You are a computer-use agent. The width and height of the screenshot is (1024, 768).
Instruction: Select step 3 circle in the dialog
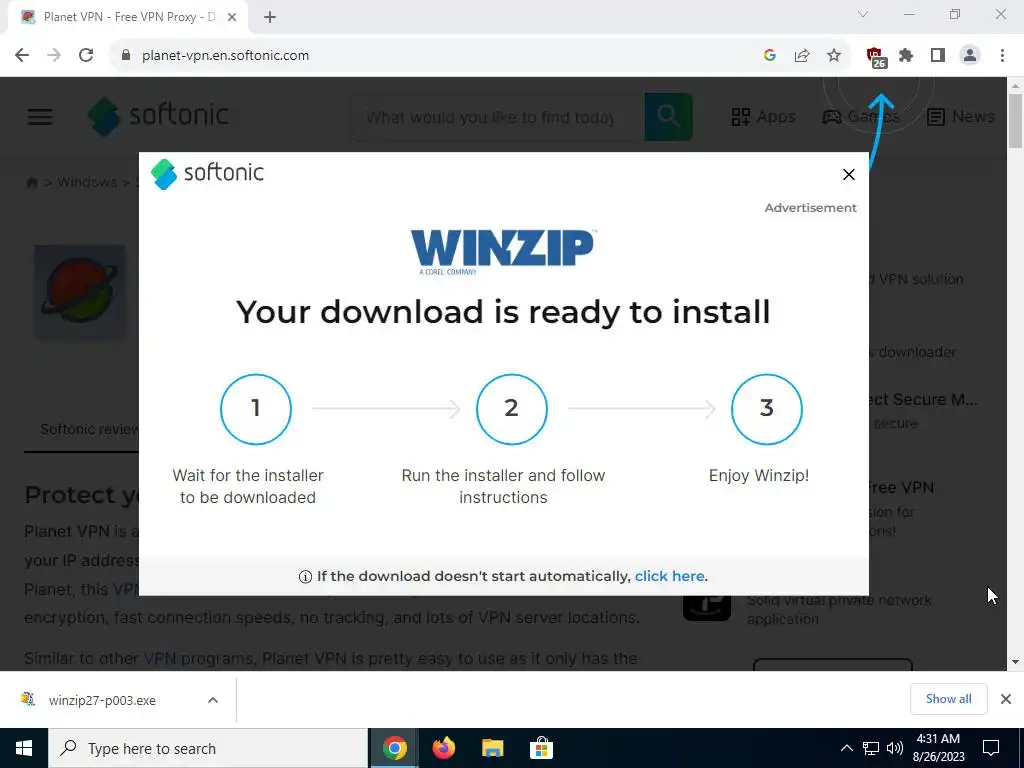pos(767,409)
